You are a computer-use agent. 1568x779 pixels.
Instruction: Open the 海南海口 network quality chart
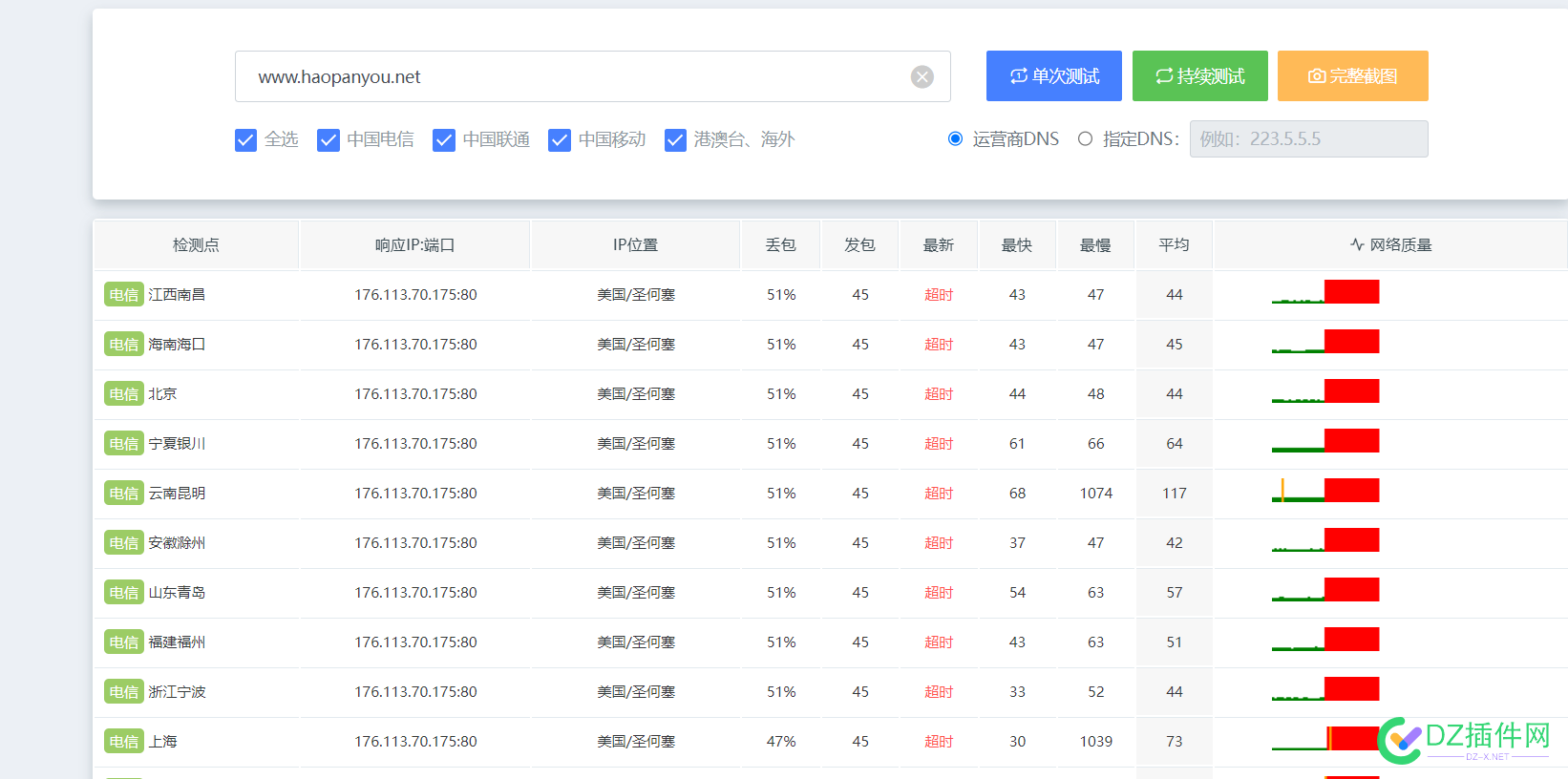click(1325, 342)
